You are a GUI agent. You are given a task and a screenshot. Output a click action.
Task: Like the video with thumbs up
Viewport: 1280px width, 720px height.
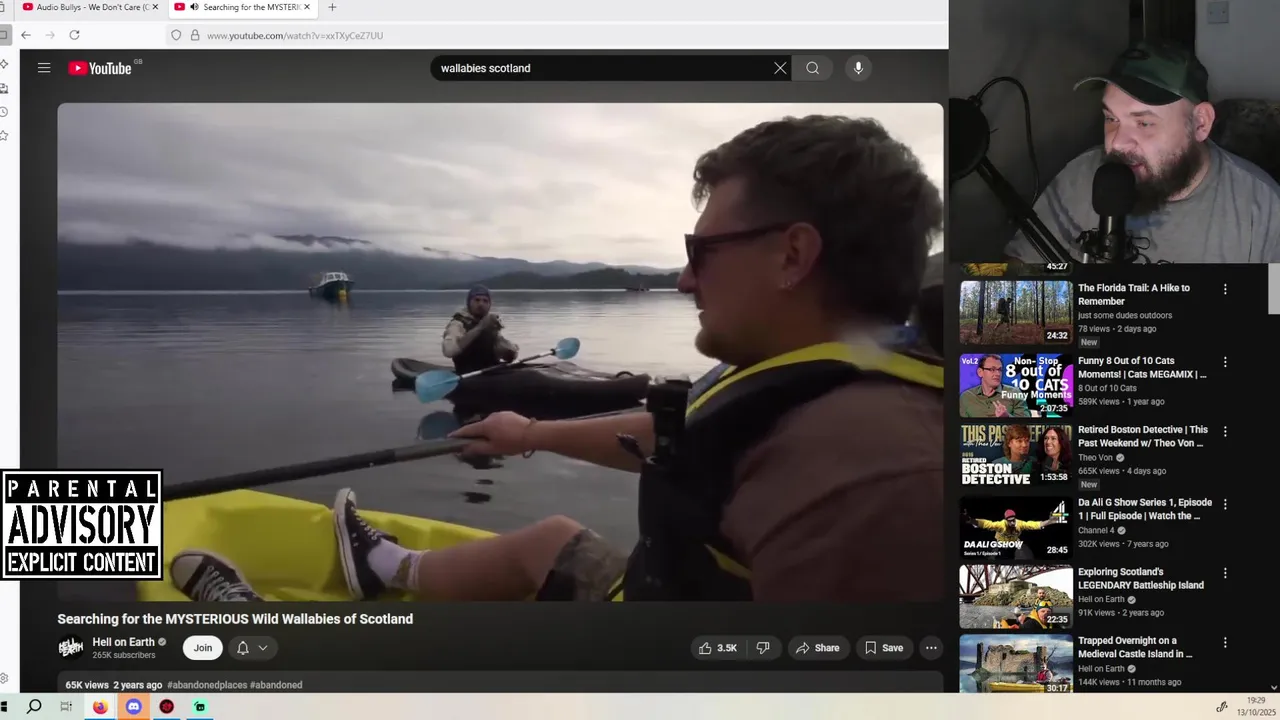[718, 648]
